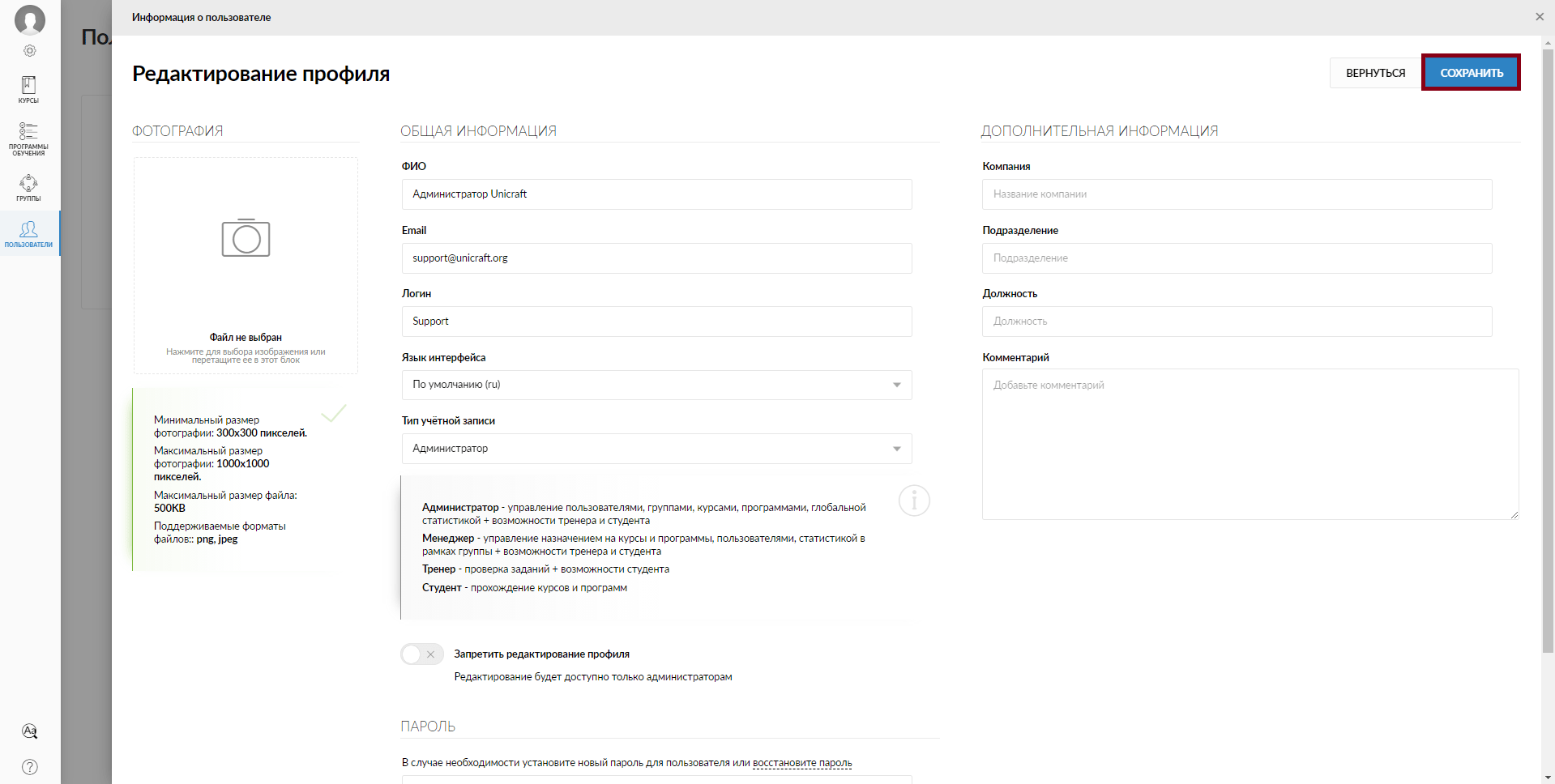
Task: Open the help question mark icon
Action: click(x=30, y=767)
